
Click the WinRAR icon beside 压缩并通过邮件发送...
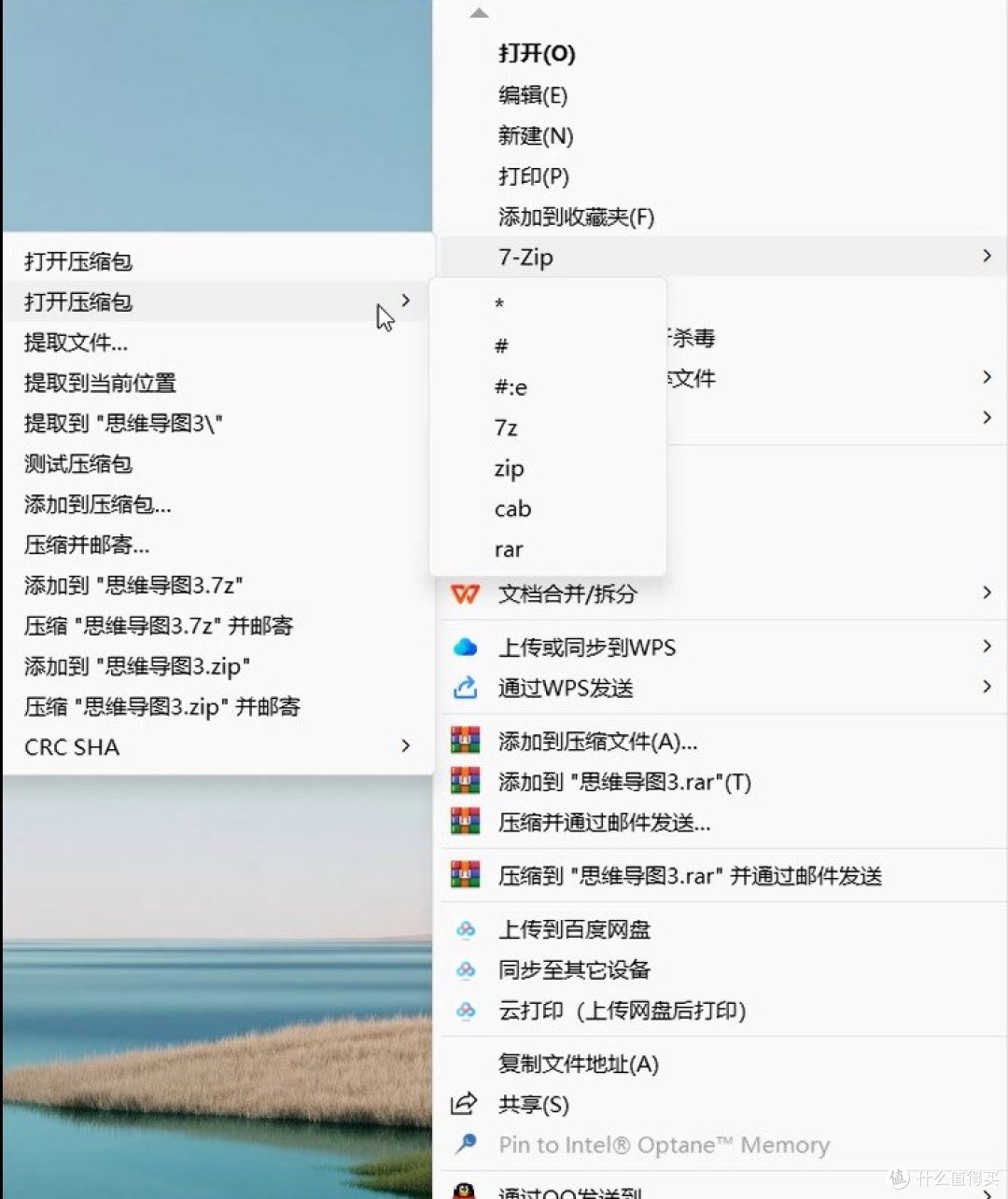coord(465,822)
